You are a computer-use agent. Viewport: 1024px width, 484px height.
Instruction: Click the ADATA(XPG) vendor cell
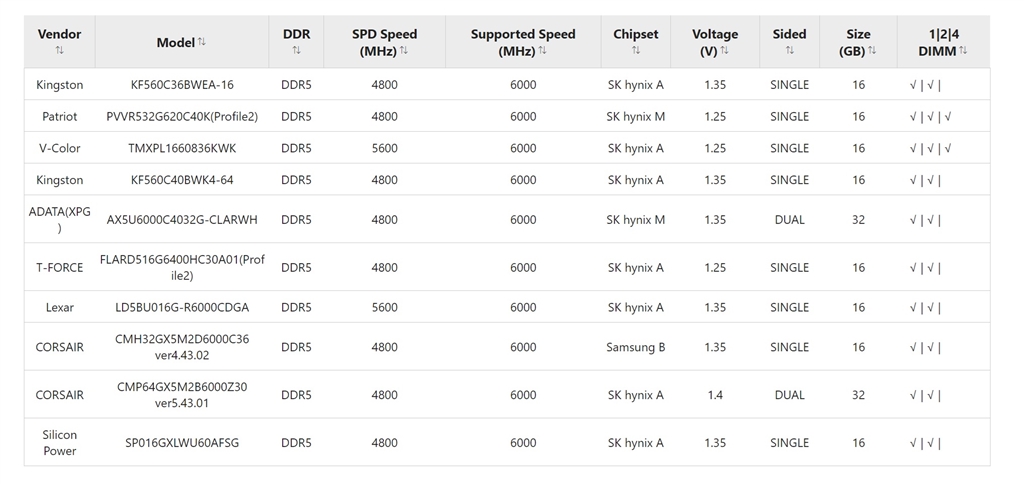tap(59, 219)
